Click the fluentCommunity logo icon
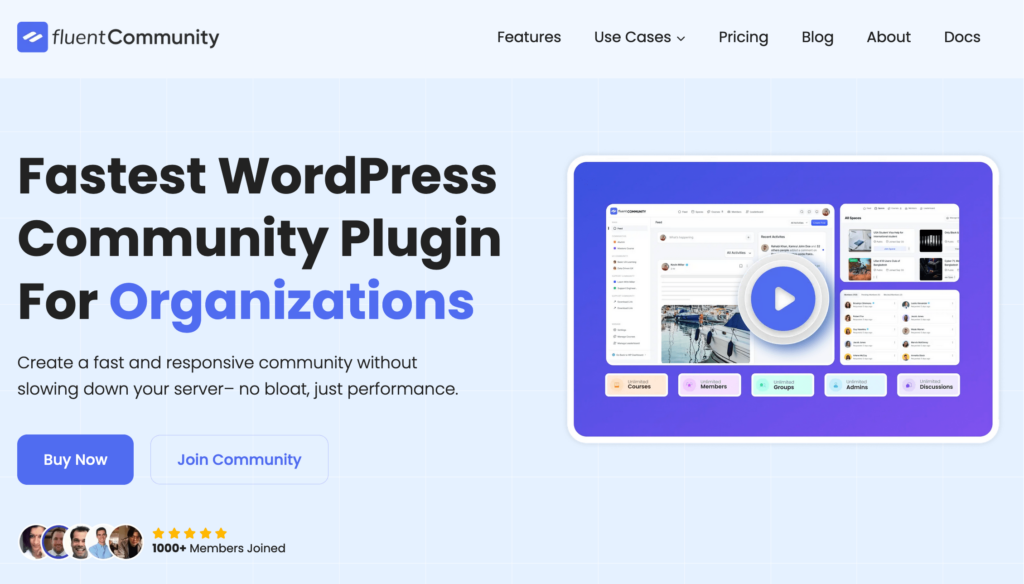 [x=33, y=37]
